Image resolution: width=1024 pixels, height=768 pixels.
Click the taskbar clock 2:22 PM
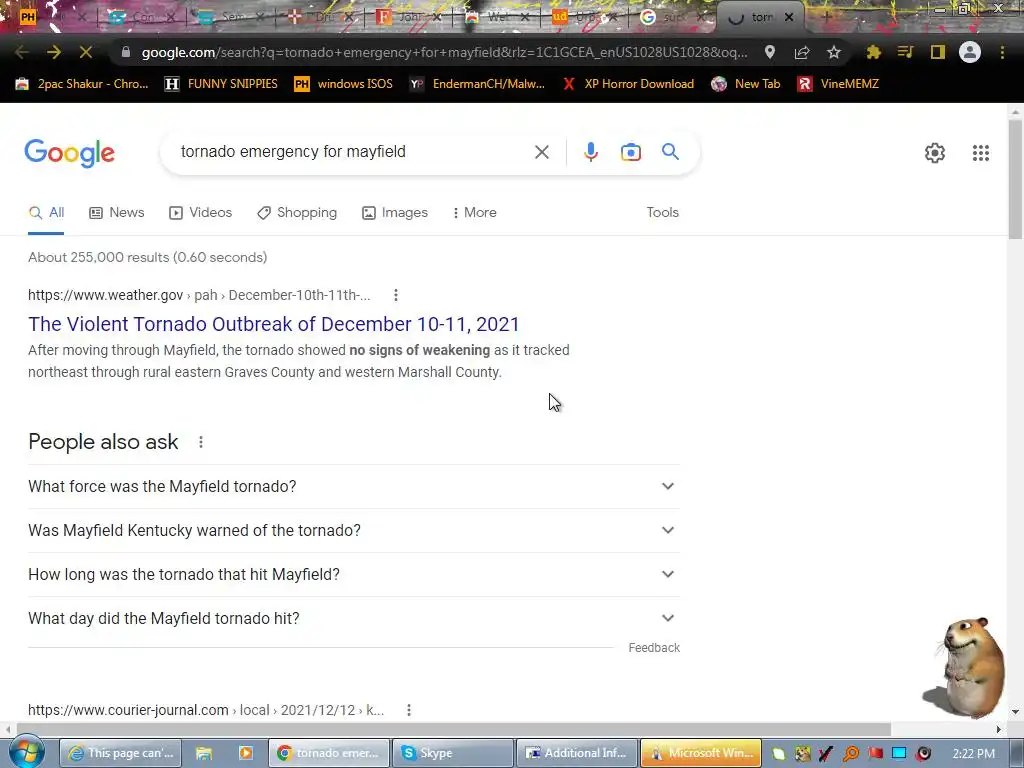click(973, 754)
